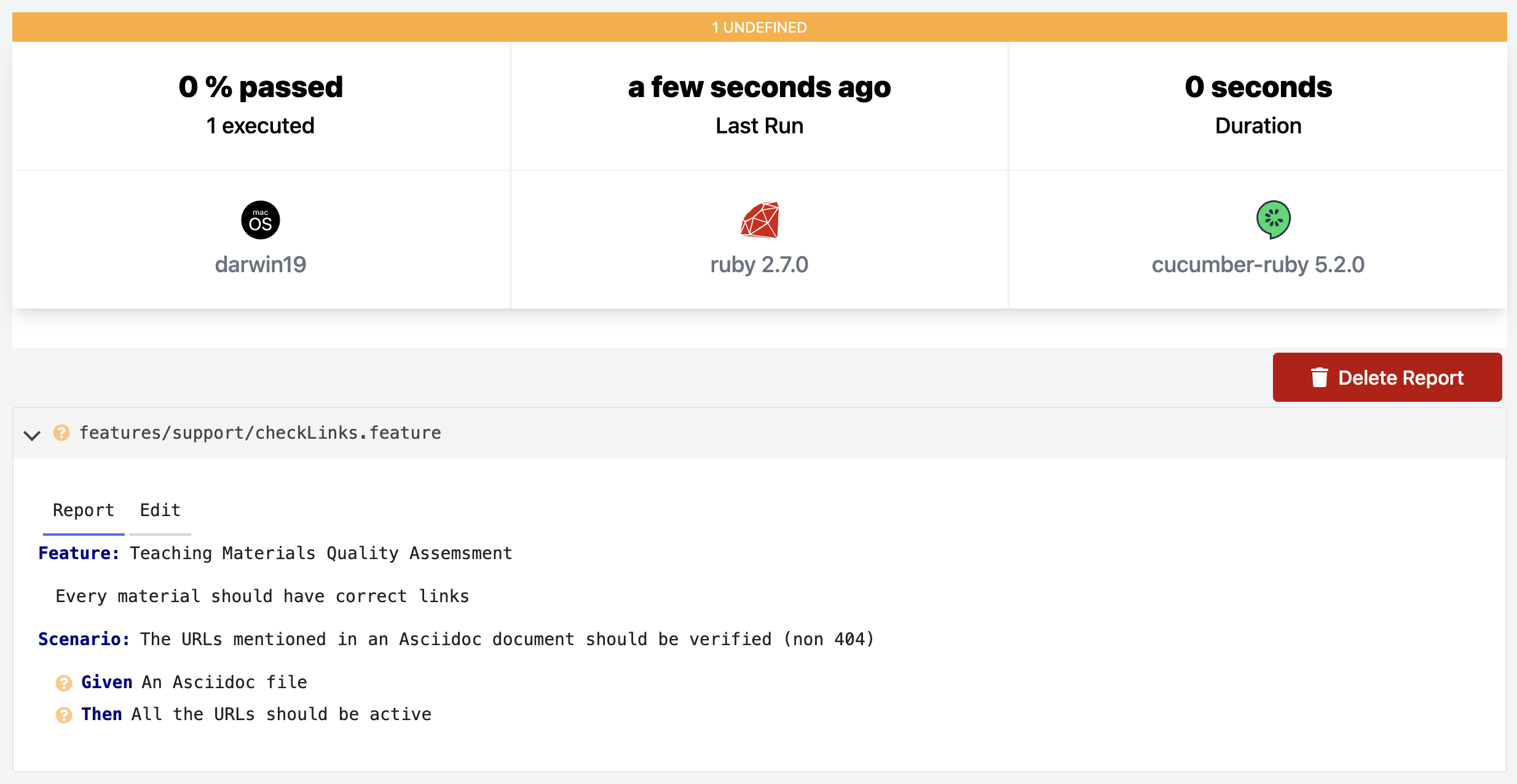Click the trash icon in Delete Report

pyautogui.click(x=1319, y=377)
